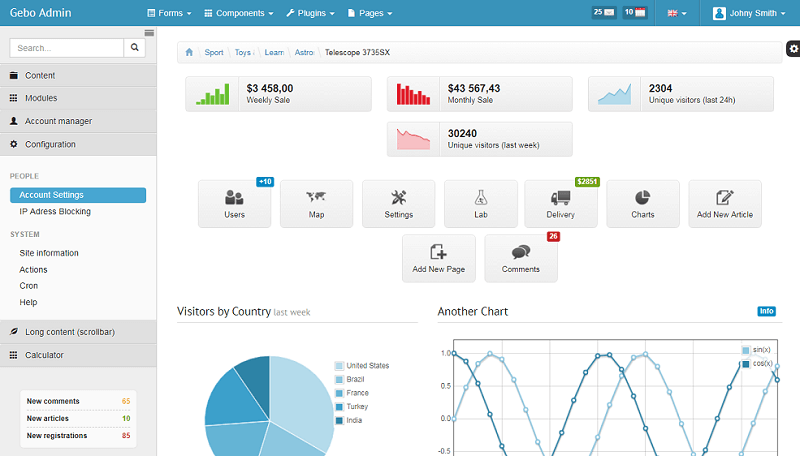Click the Add New Article tile

725,204
